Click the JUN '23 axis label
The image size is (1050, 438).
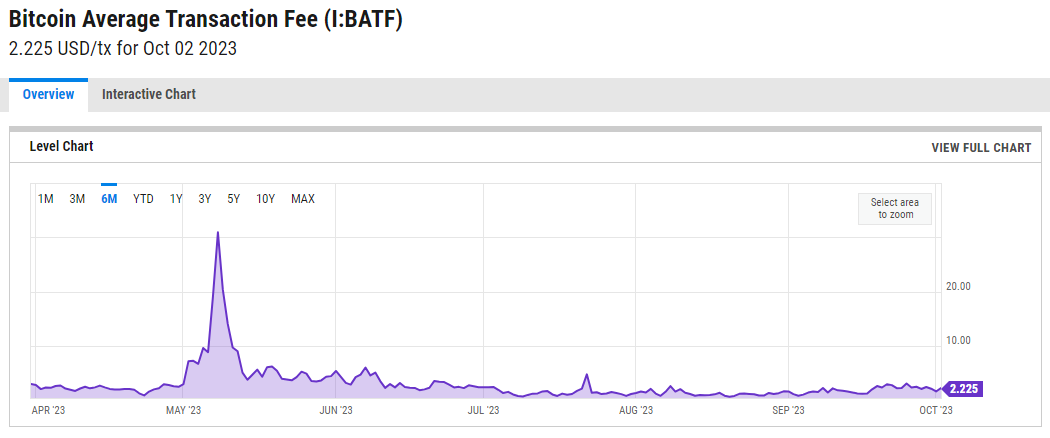(335, 410)
